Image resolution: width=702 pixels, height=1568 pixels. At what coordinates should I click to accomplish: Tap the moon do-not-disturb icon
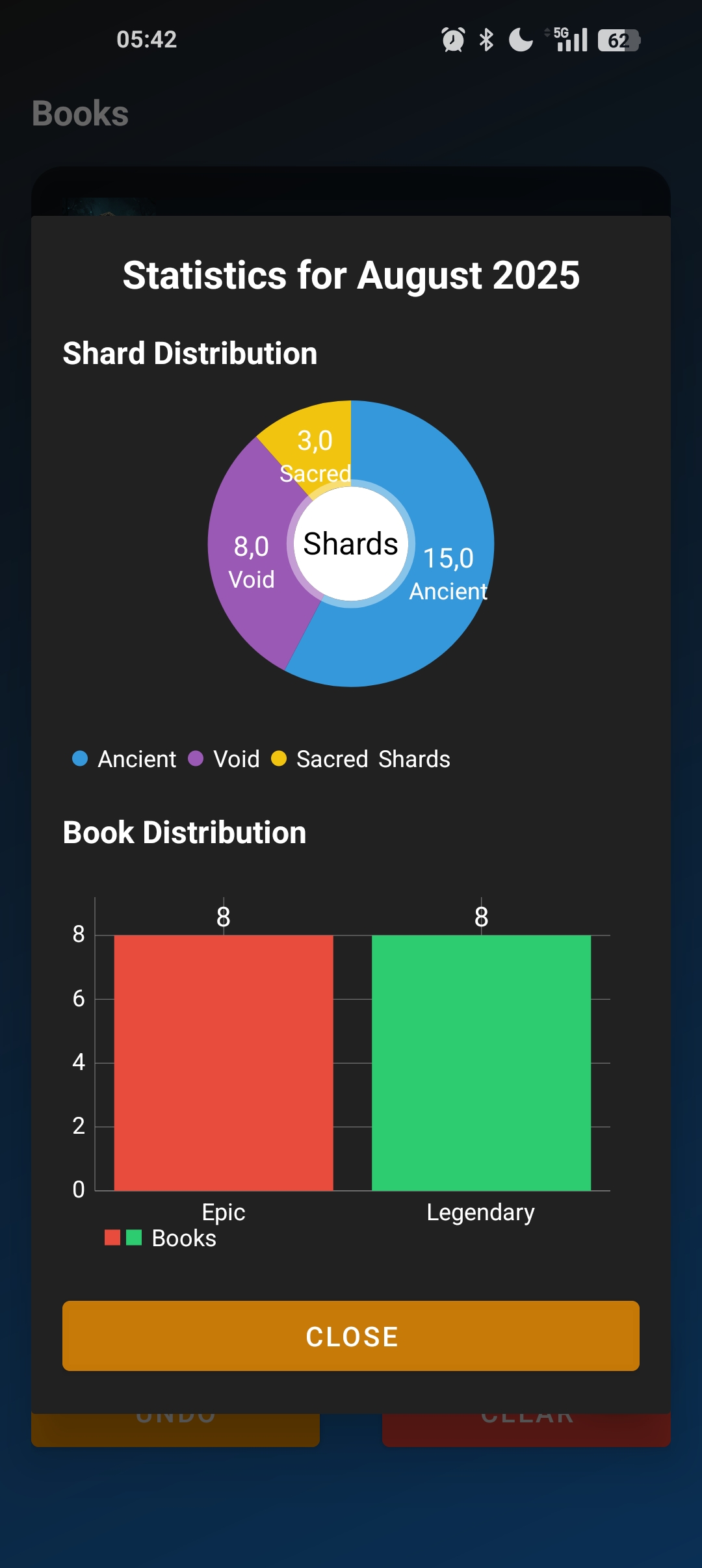[x=520, y=40]
